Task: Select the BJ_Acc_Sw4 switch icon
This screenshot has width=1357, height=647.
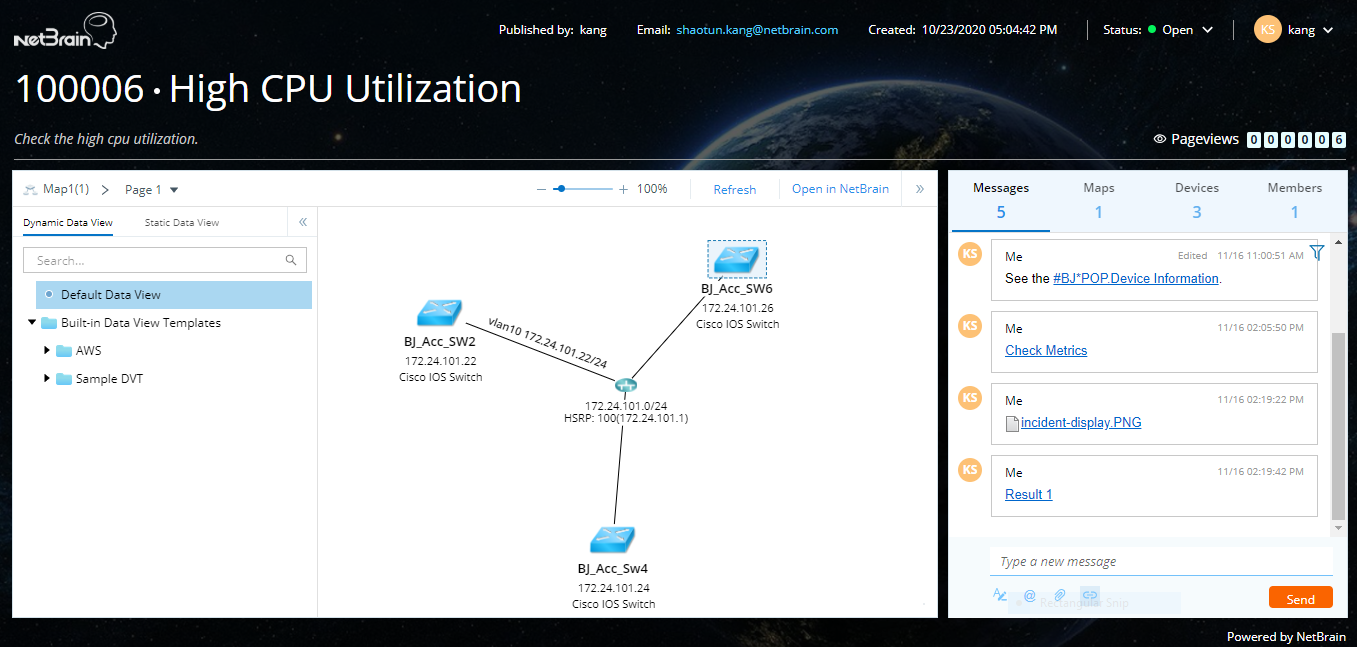Action: coord(614,540)
